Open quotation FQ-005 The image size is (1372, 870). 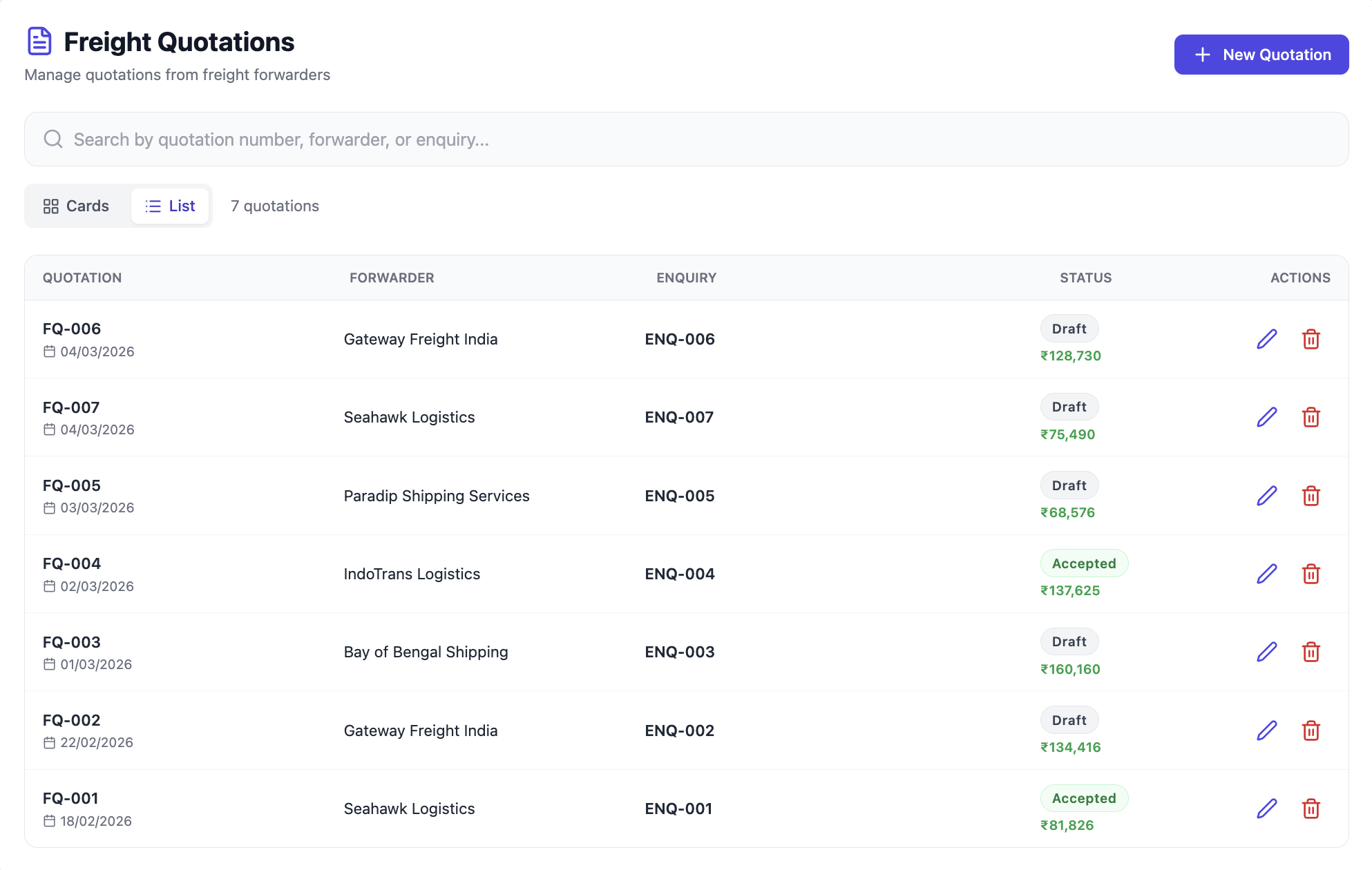tap(71, 485)
